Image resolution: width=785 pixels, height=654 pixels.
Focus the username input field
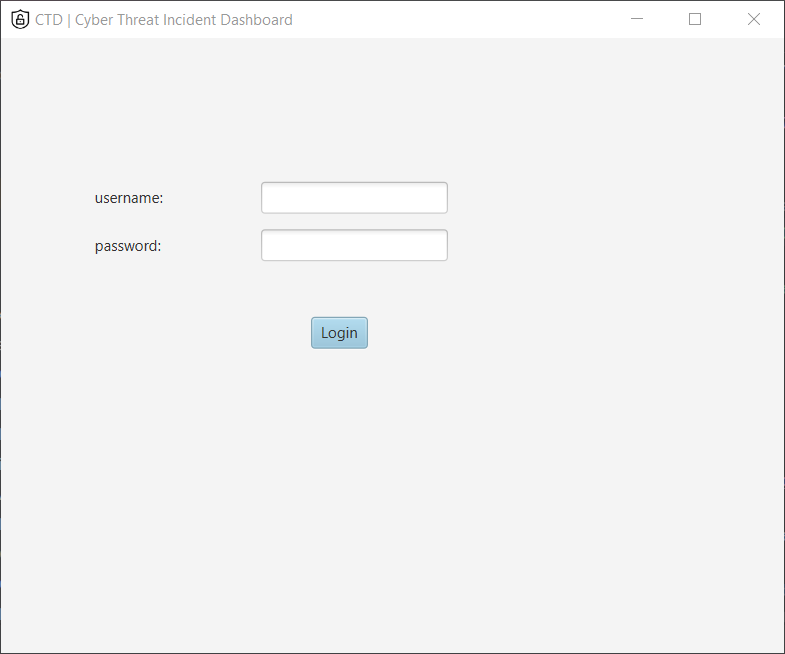point(354,198)
